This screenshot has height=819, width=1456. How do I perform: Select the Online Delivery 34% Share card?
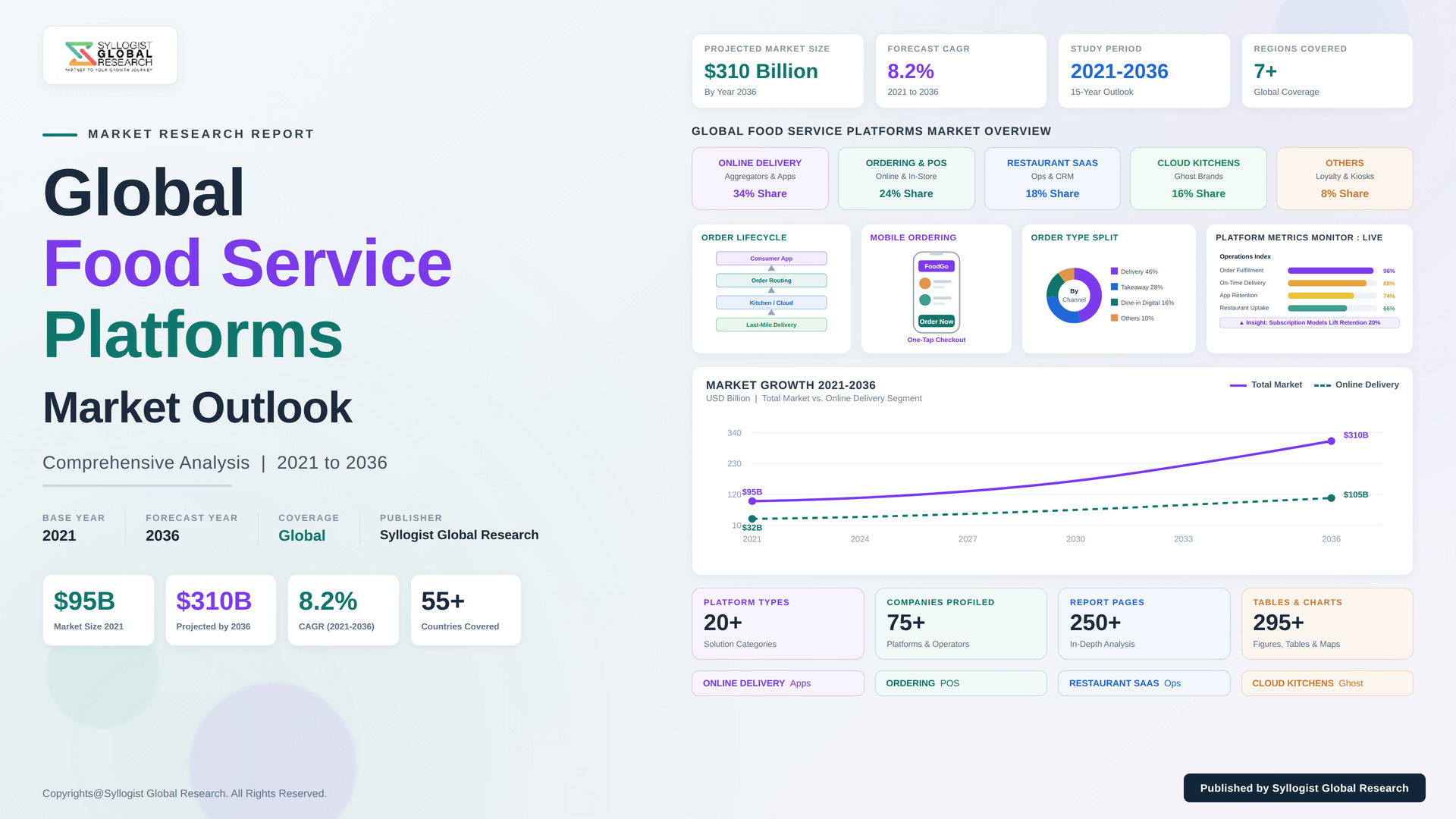pos(760,178)
